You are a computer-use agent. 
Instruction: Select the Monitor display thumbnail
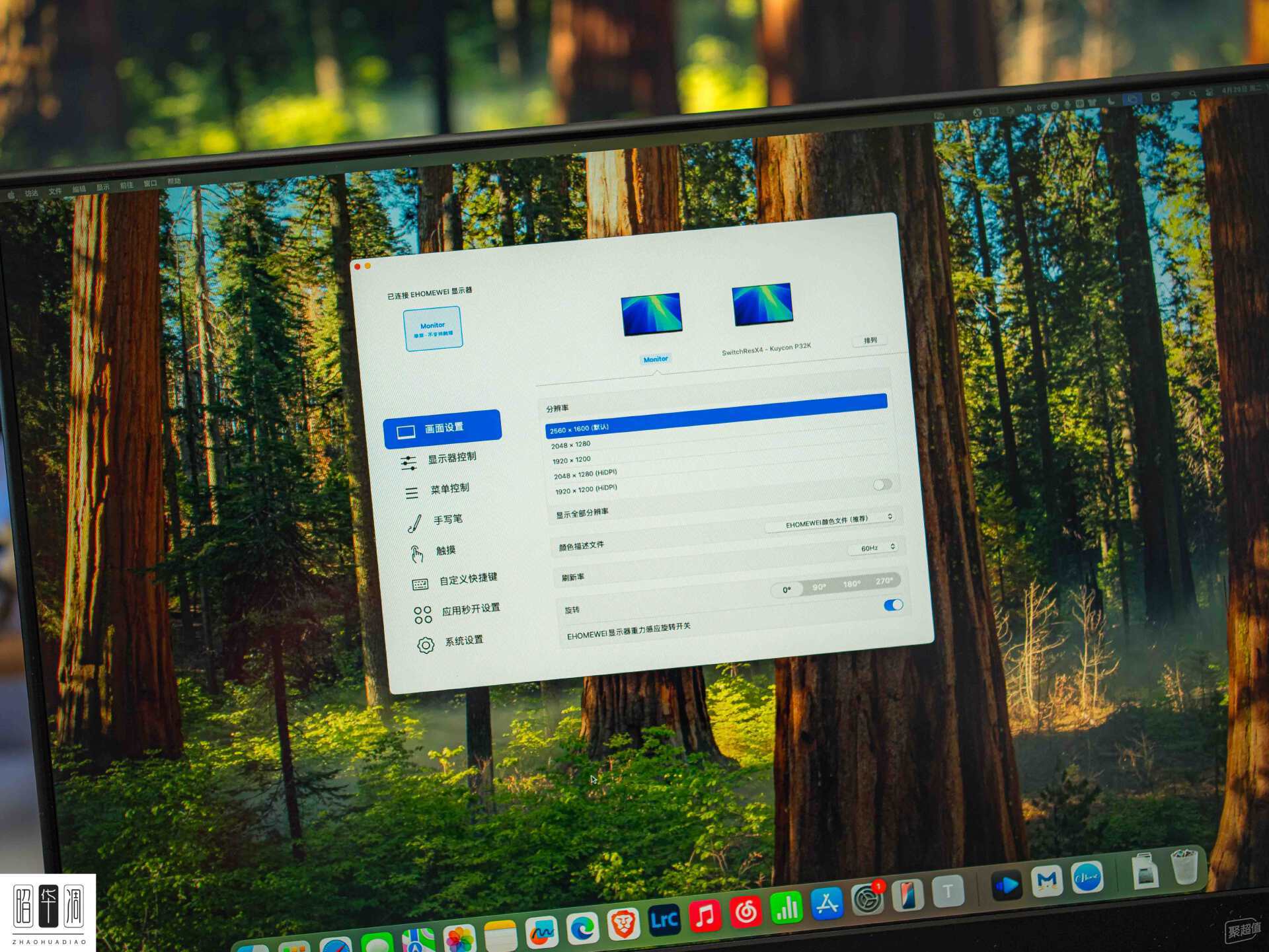[652, 314]
